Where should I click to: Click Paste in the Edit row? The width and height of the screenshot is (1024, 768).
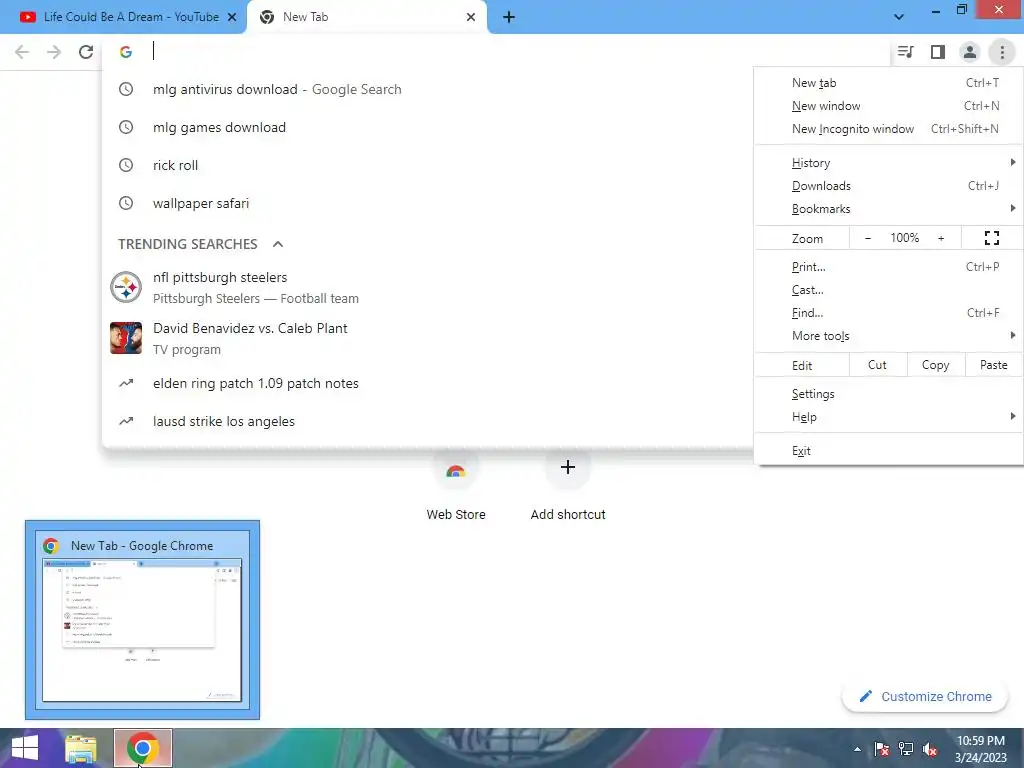[x=993, y=365]
